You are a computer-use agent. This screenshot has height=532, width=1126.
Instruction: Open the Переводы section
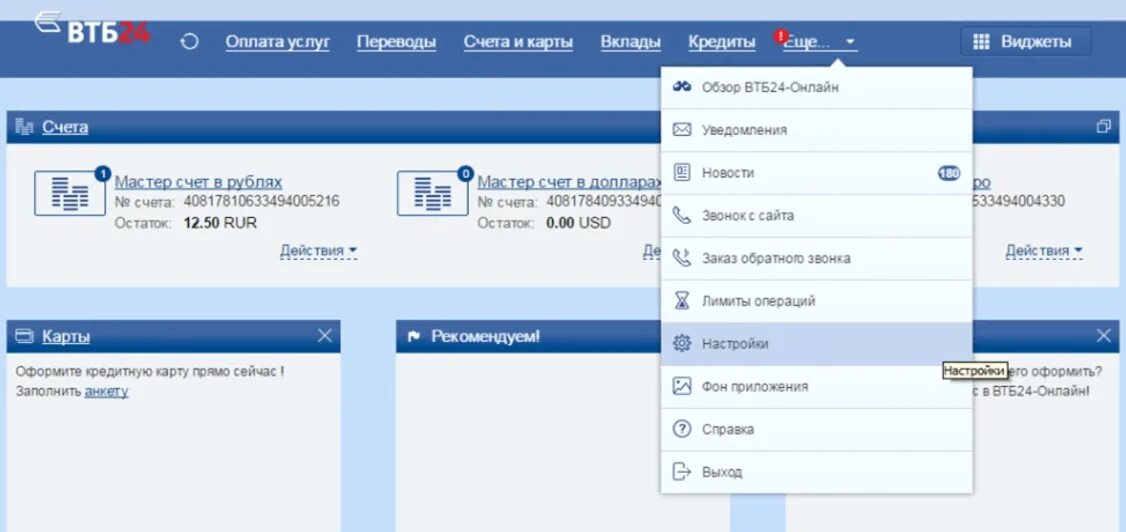[396, 42]
